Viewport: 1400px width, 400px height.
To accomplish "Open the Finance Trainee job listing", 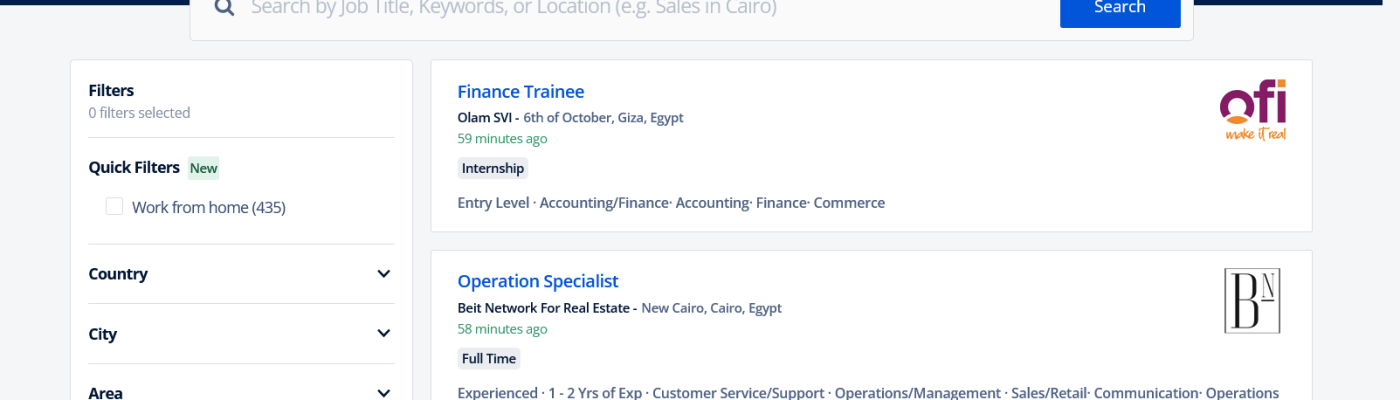I will (x=520, y=92).
